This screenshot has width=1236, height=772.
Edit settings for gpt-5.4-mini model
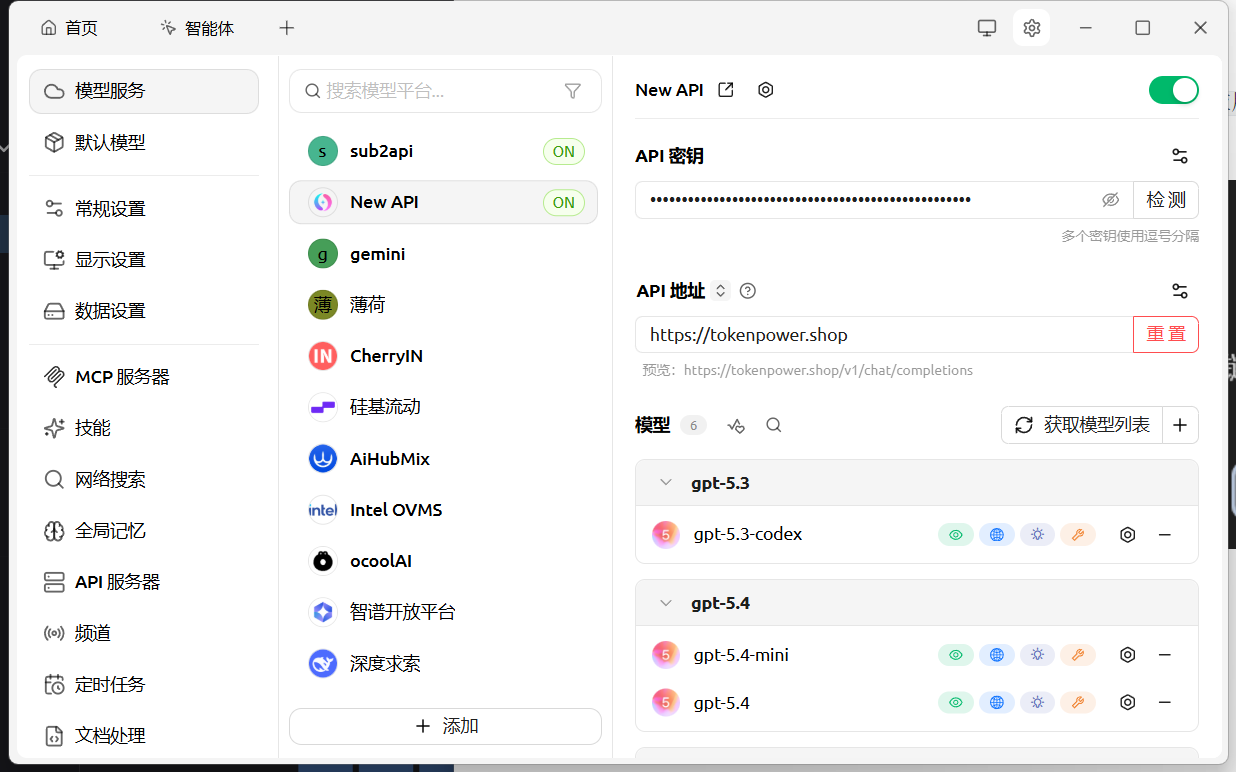coord(1128,655)
